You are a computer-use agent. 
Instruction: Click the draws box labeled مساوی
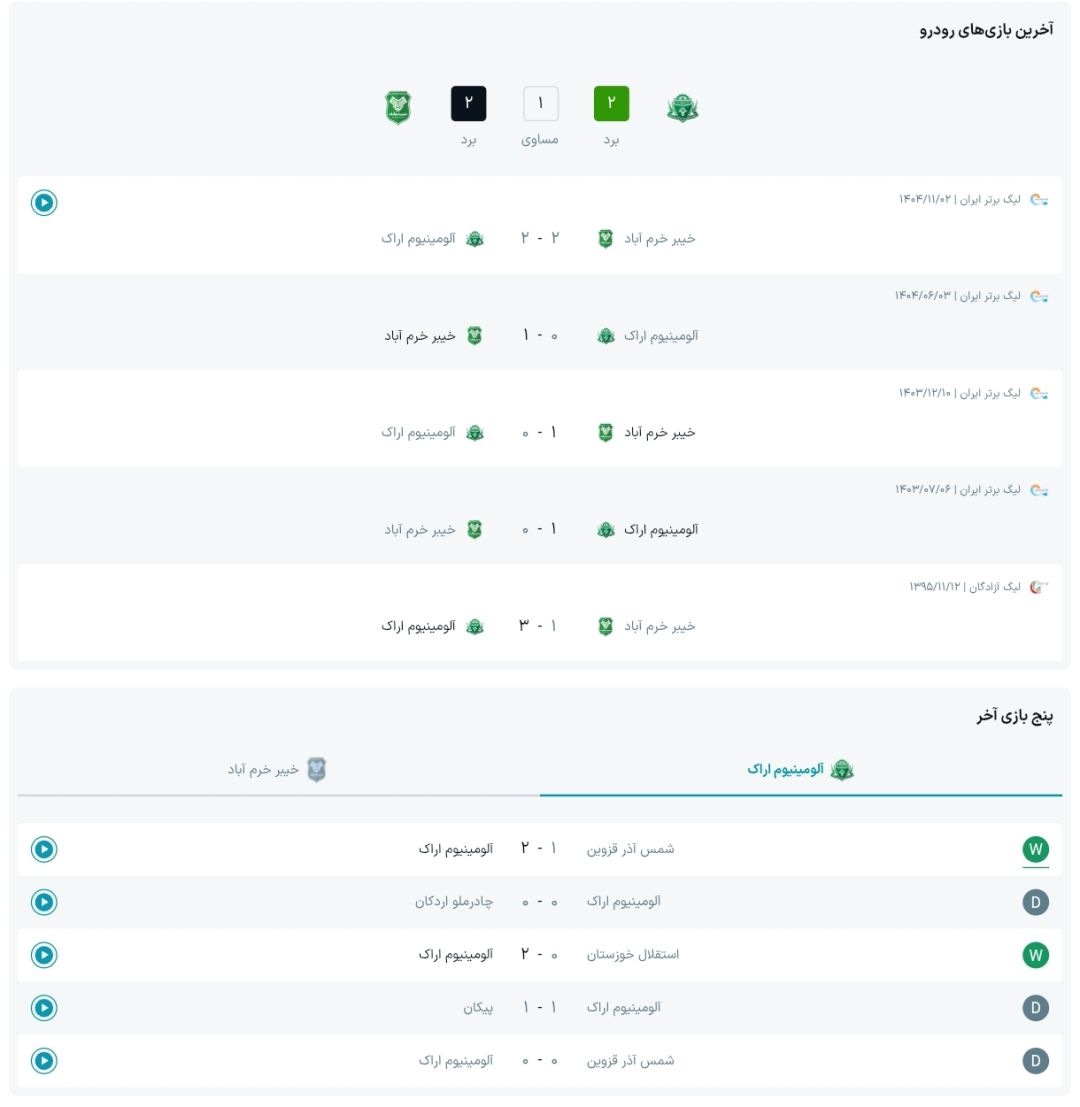pyautogui.click(x=541, y=104)
